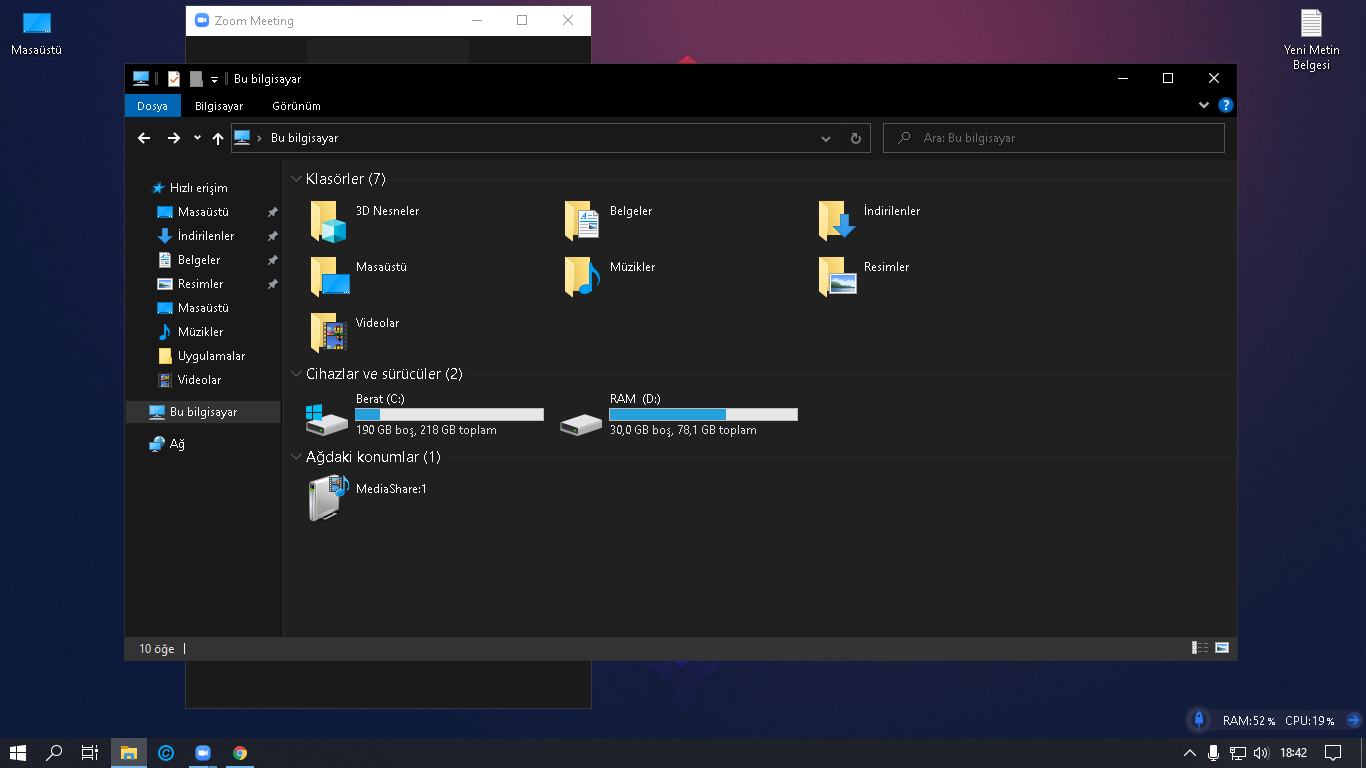The height and width of the screenshot is (768, 1366).
Task: Open the Belgeler folder in main pane
Action: [x=610, y=220]
